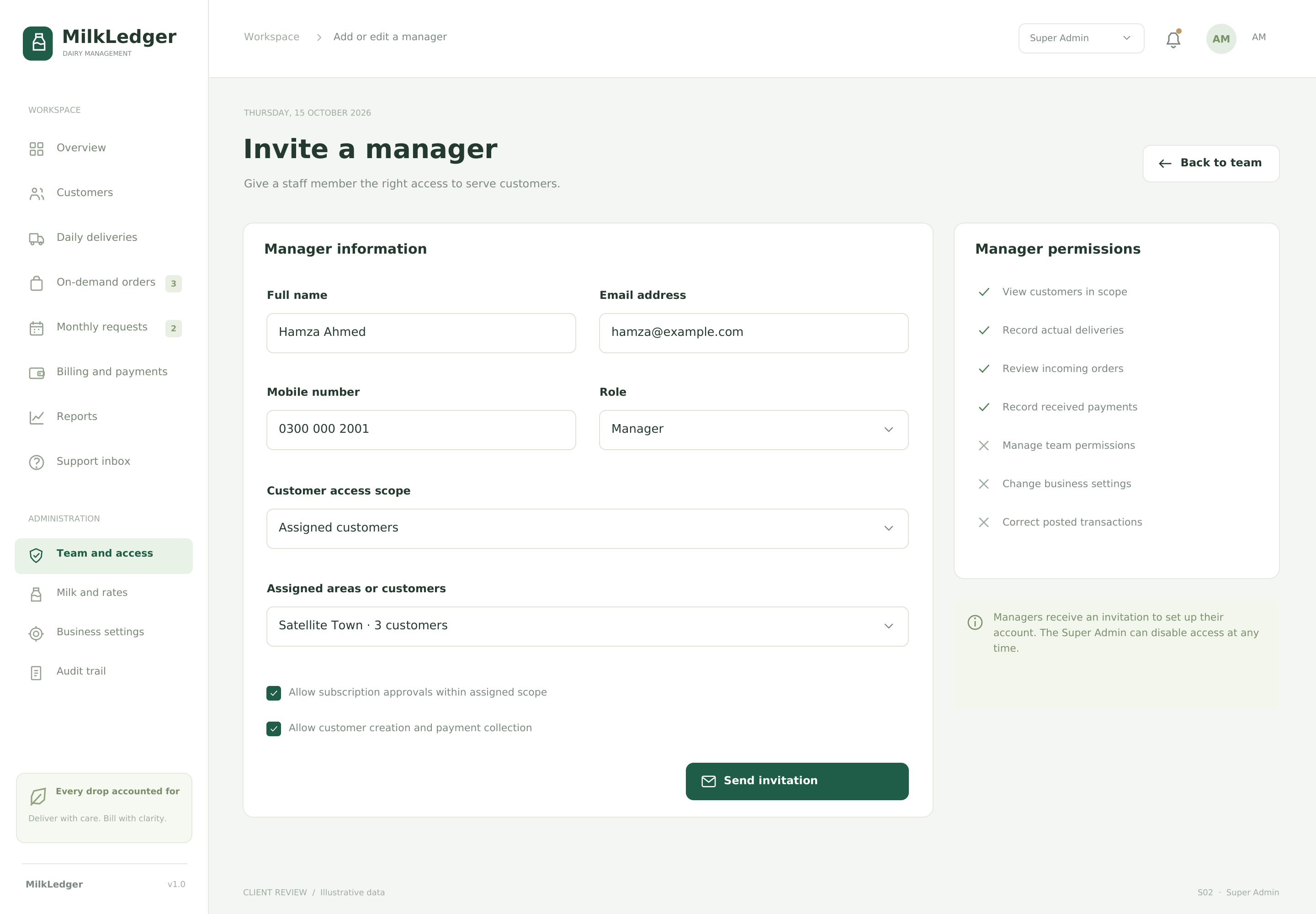Click the On-demand orders bag icon
Screen dimensions: 1316x914
(x=37, y=283)
